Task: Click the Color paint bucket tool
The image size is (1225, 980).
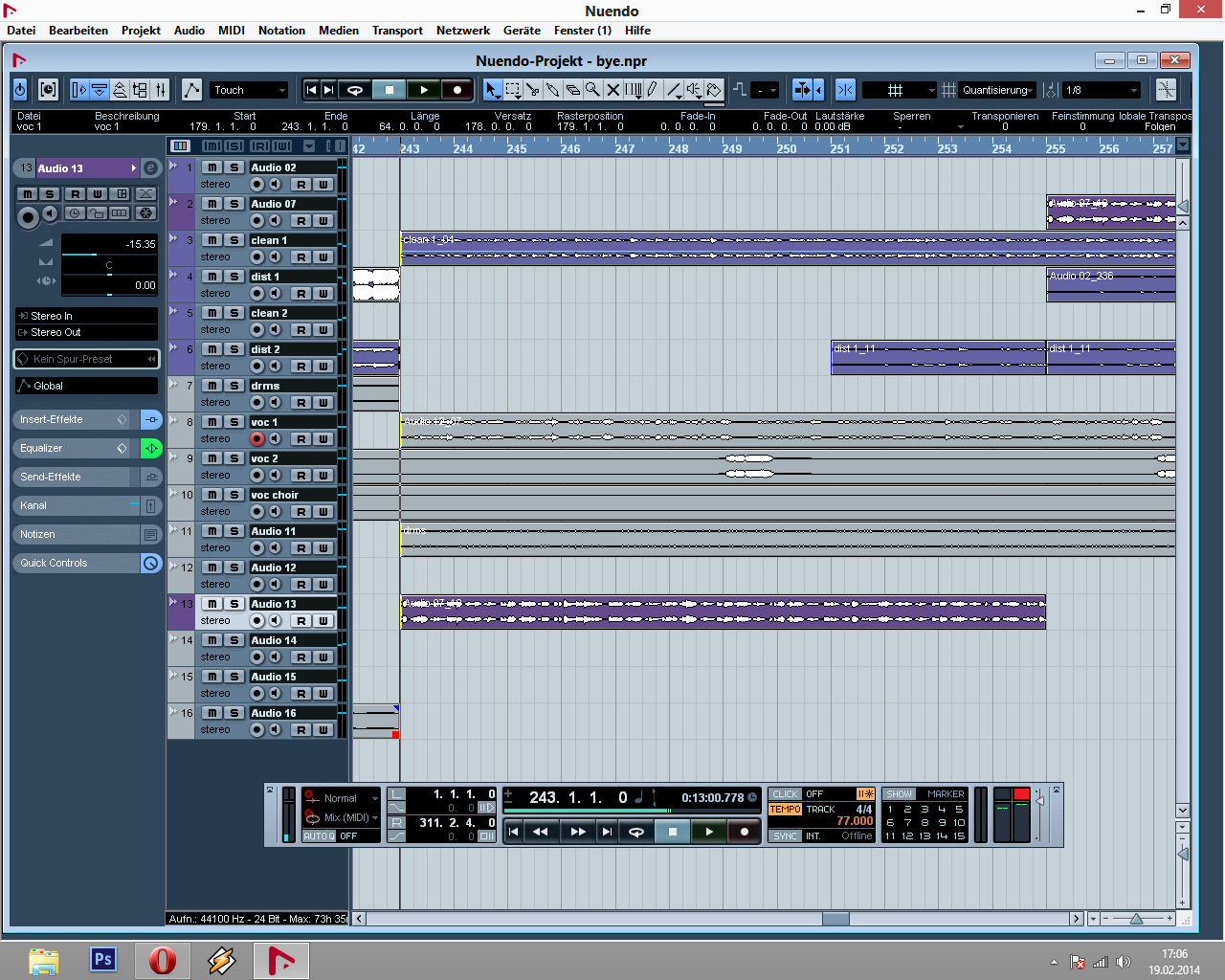Action: point(714,90)
